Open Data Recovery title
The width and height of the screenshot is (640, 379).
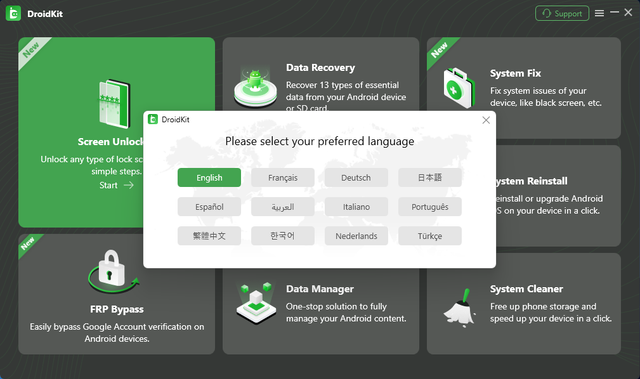(x=320, y=68)
